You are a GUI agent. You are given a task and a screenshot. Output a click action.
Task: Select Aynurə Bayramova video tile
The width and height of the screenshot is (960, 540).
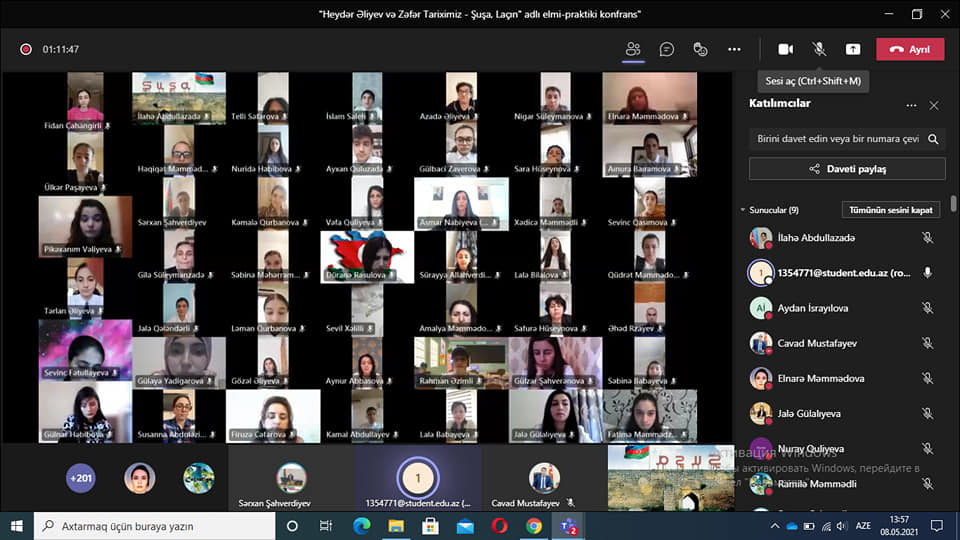pyautogui.click(x=650, y=151)
